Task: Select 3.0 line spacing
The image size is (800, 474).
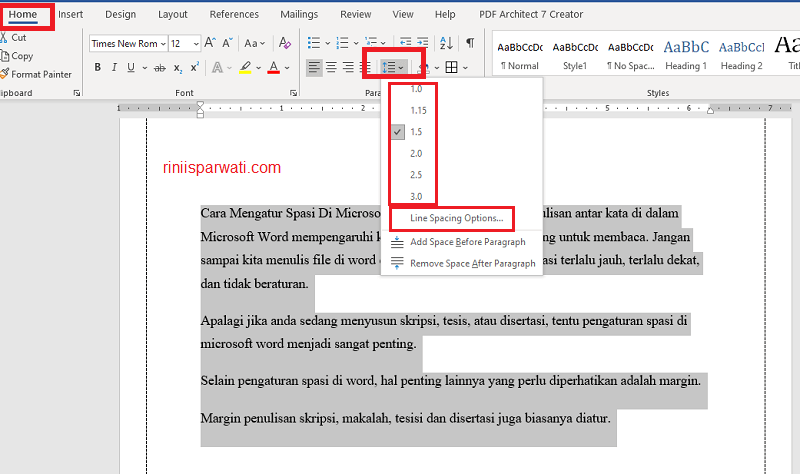Action: click(462, 196)
